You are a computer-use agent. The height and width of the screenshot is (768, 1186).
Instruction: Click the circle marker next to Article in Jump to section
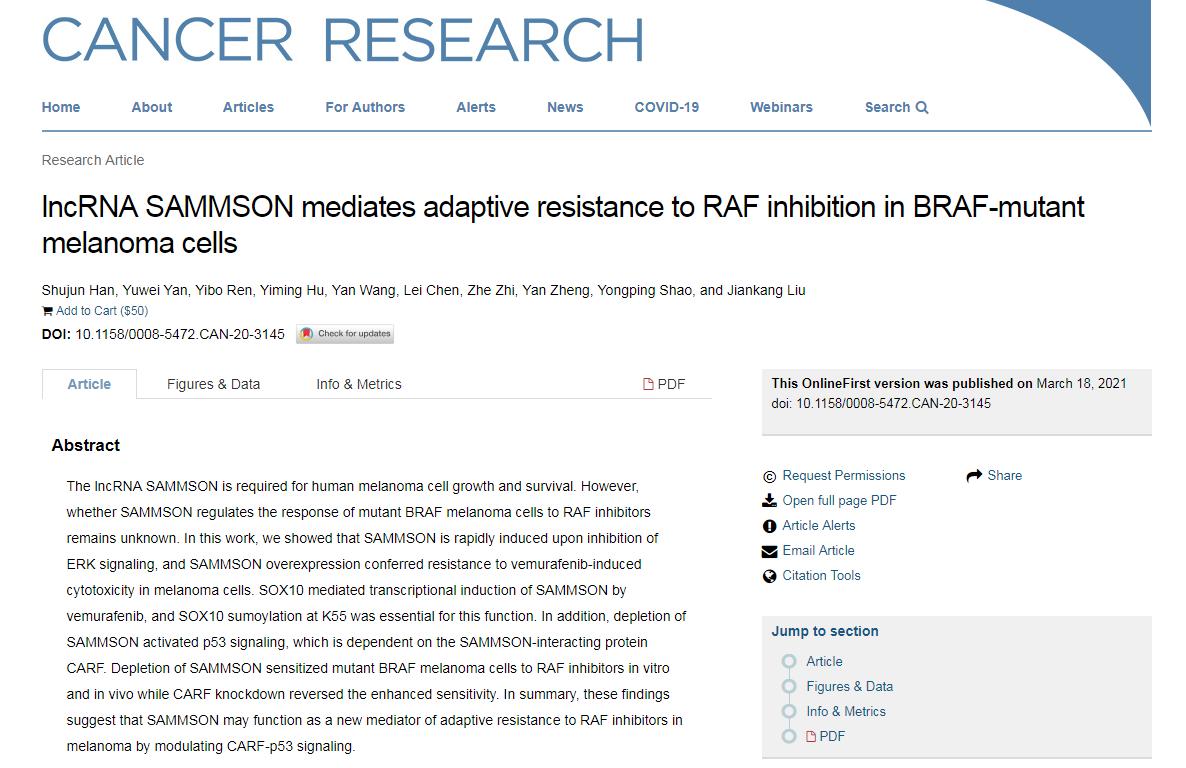[789, 661]
